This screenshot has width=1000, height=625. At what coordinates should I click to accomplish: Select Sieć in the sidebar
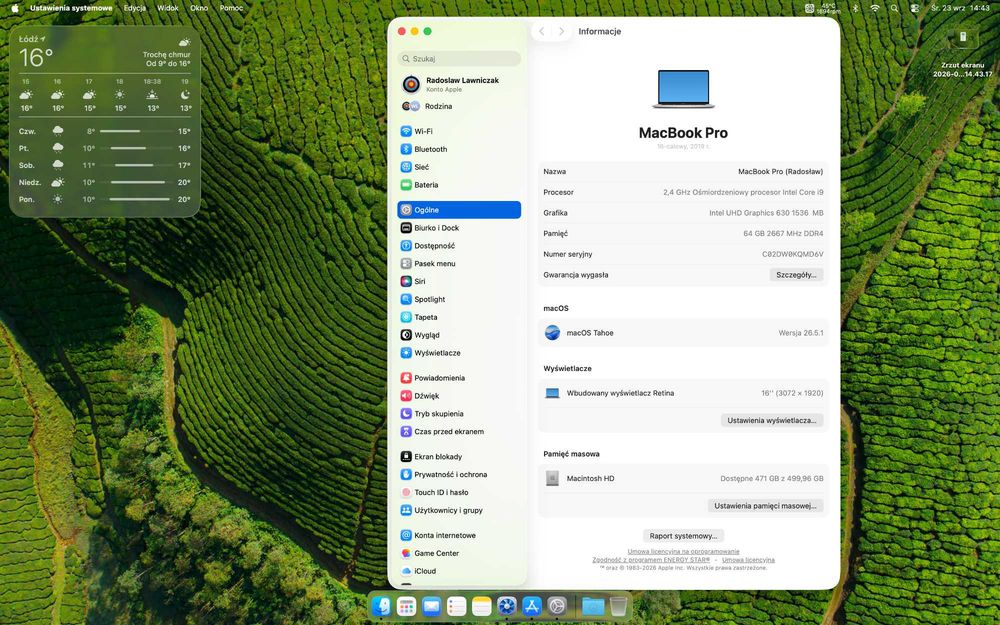click(459, 167)
